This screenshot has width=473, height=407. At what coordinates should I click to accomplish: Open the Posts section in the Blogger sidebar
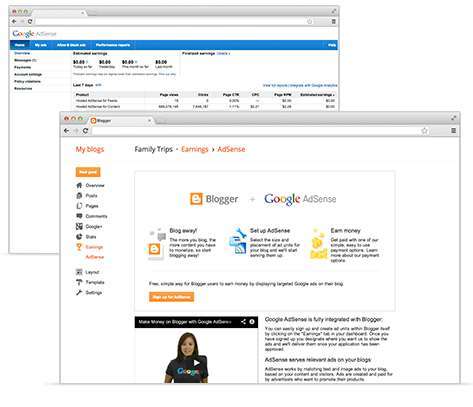tap(87, 196)
